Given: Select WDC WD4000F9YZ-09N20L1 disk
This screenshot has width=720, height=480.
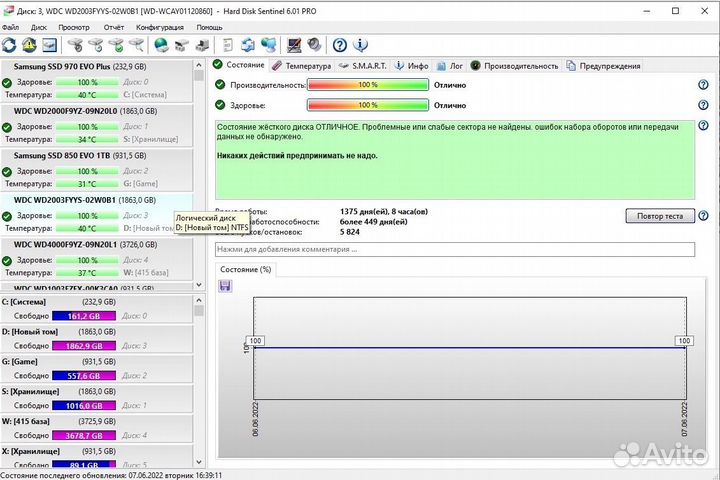Looking at the screenshot, I should [96, 259].
